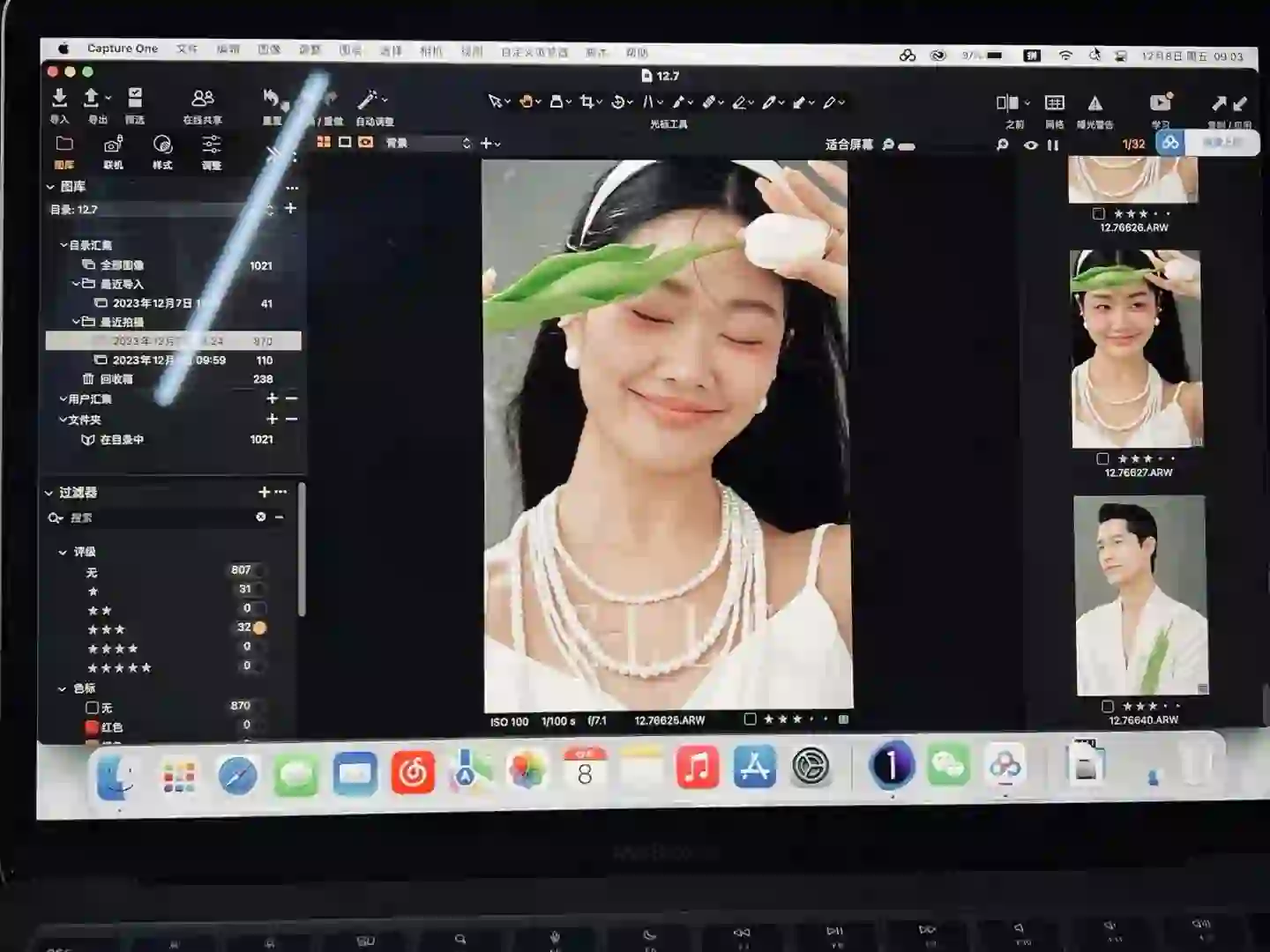Toggle the proof margin eye icon
1270x952 pixels.
(366, 142)
